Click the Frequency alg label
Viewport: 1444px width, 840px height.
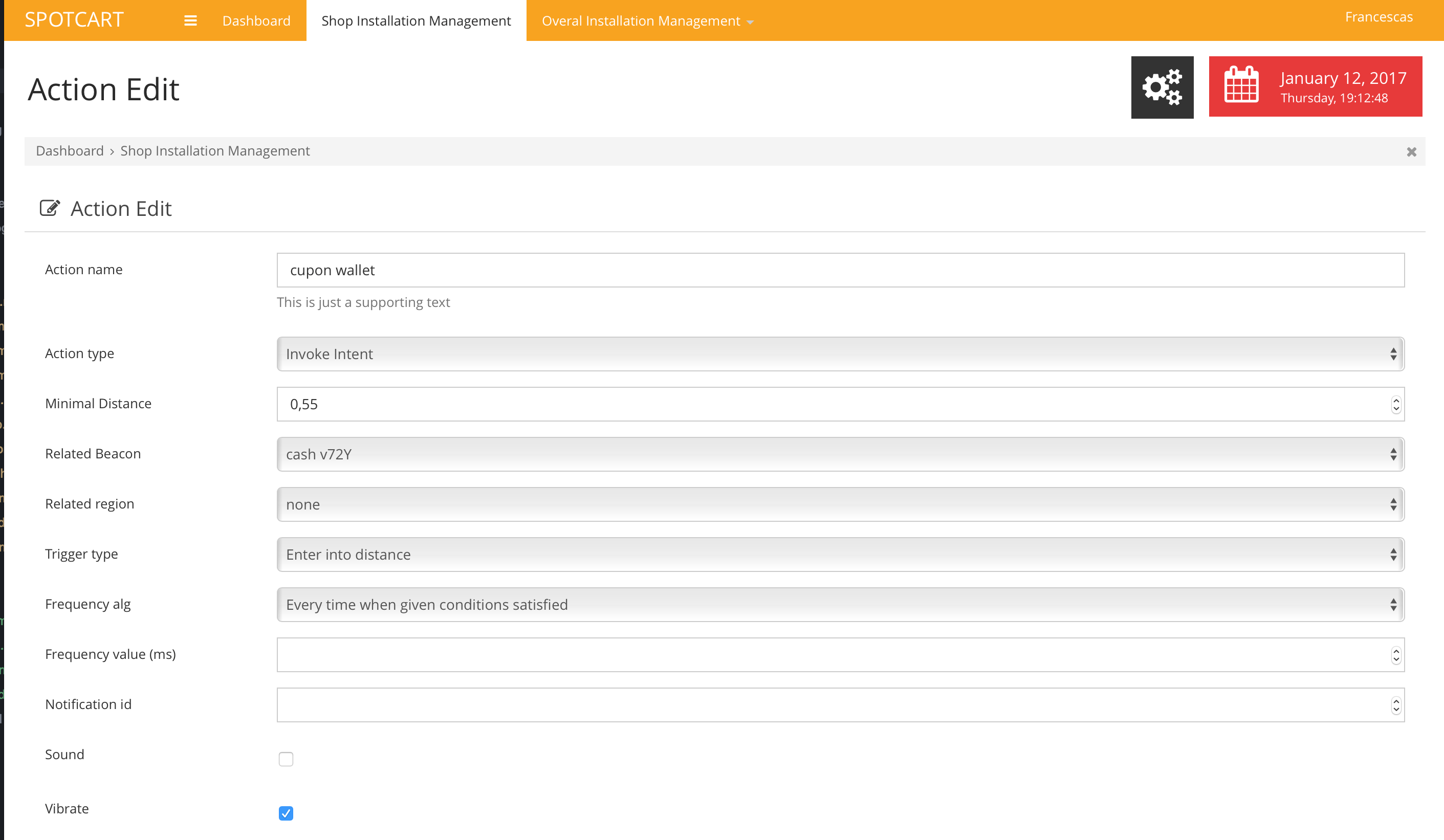click(x=87, y=604)
